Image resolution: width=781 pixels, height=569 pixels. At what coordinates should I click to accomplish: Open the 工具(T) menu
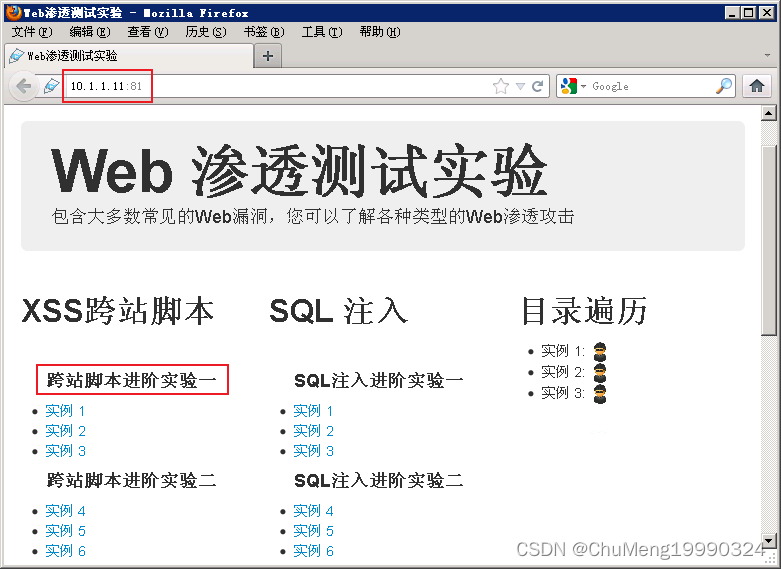click(322, 32)
